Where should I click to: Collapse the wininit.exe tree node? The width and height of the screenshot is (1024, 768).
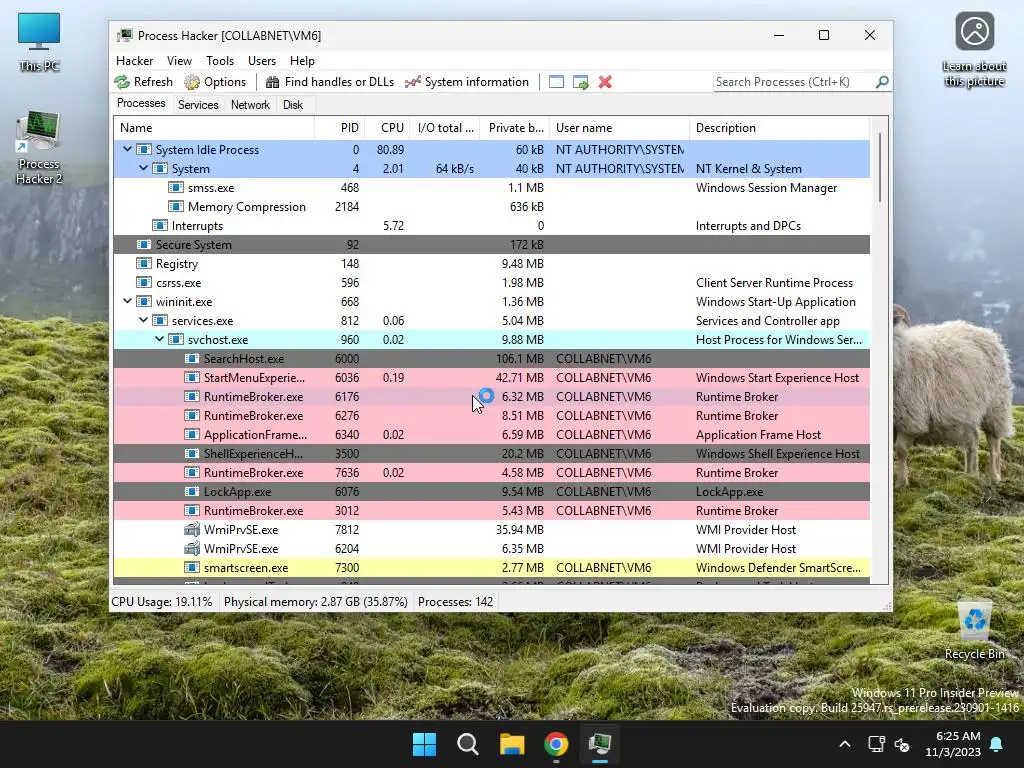[127, 301]
